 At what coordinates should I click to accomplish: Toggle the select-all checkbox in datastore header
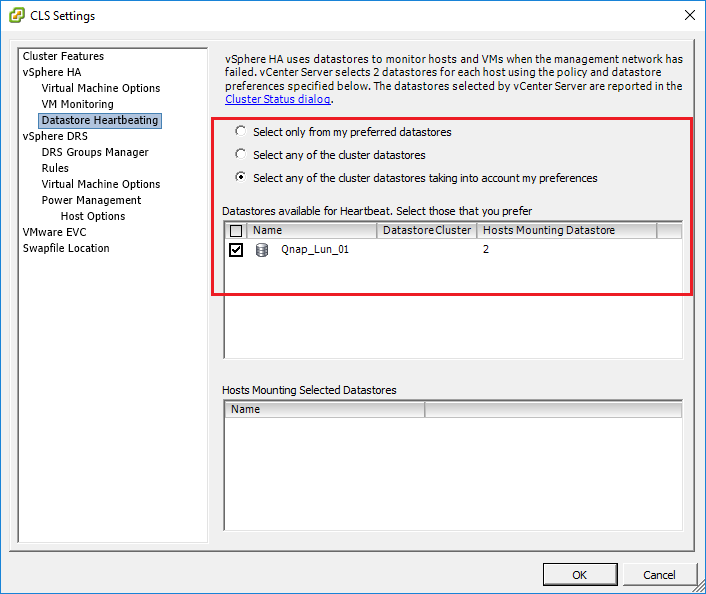(236, 231)
